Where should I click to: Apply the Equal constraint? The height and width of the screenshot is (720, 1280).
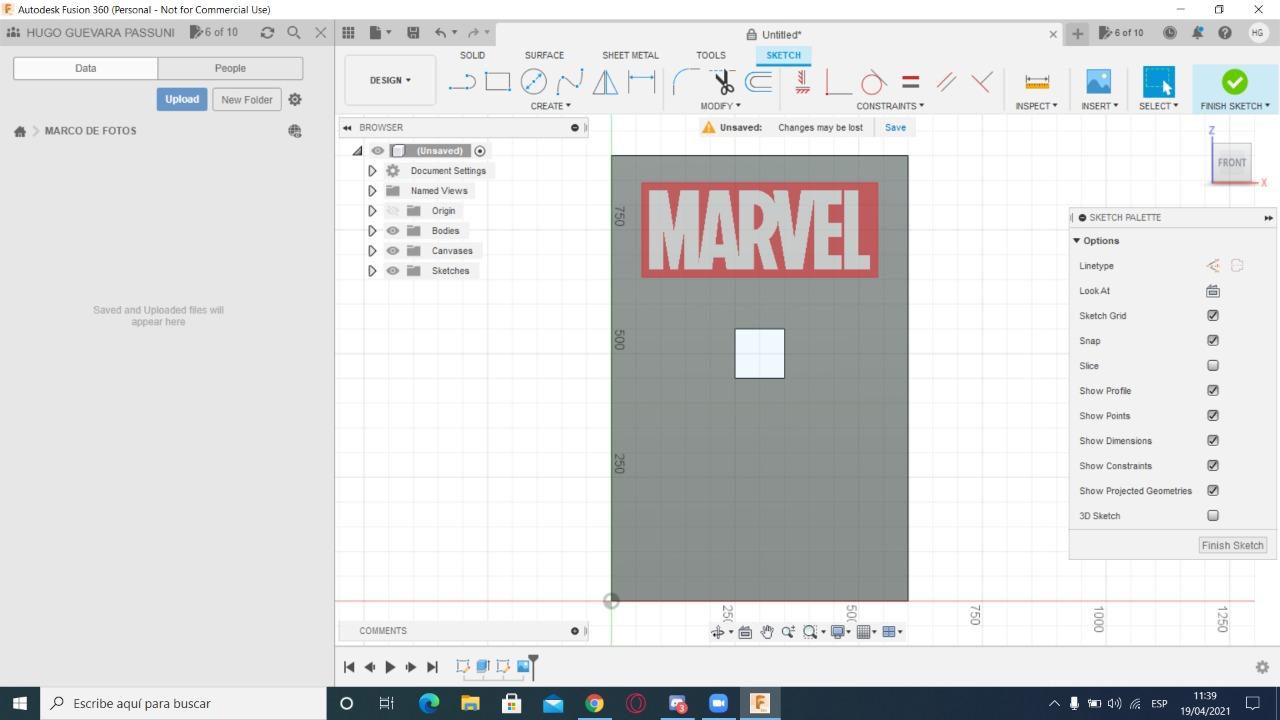pyautogui.click(x=910, y=82)
